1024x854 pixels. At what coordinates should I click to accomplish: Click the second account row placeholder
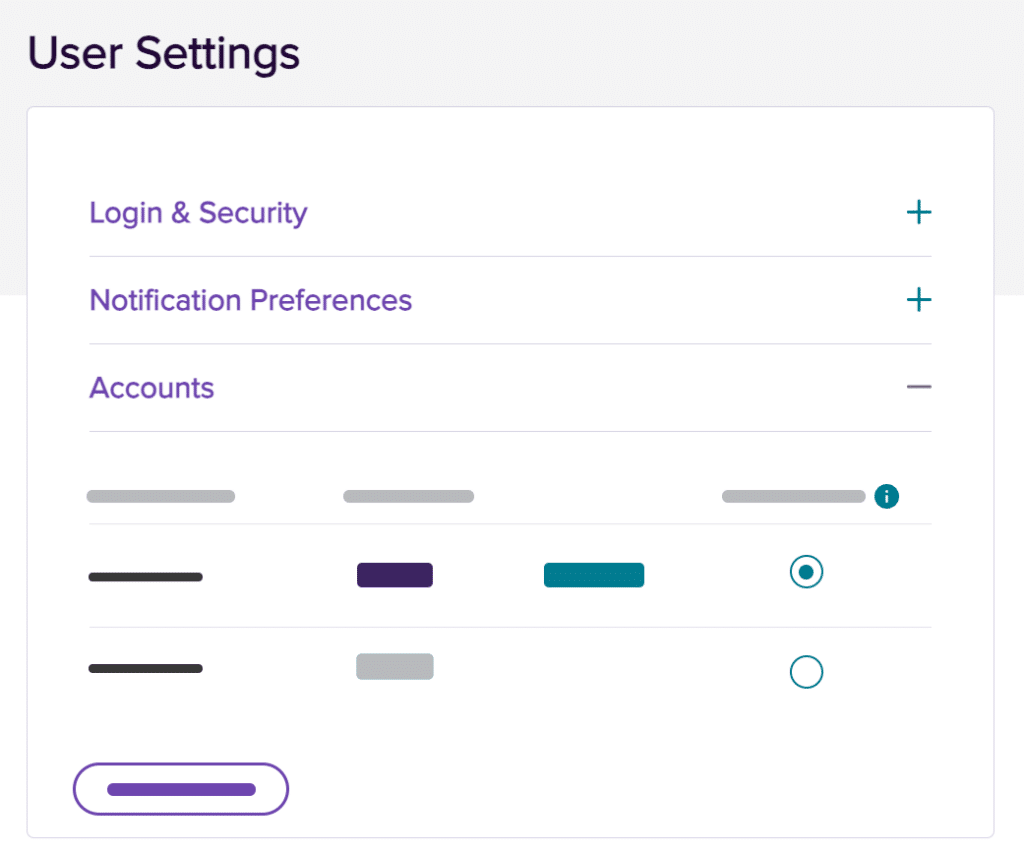coord(145,668)
